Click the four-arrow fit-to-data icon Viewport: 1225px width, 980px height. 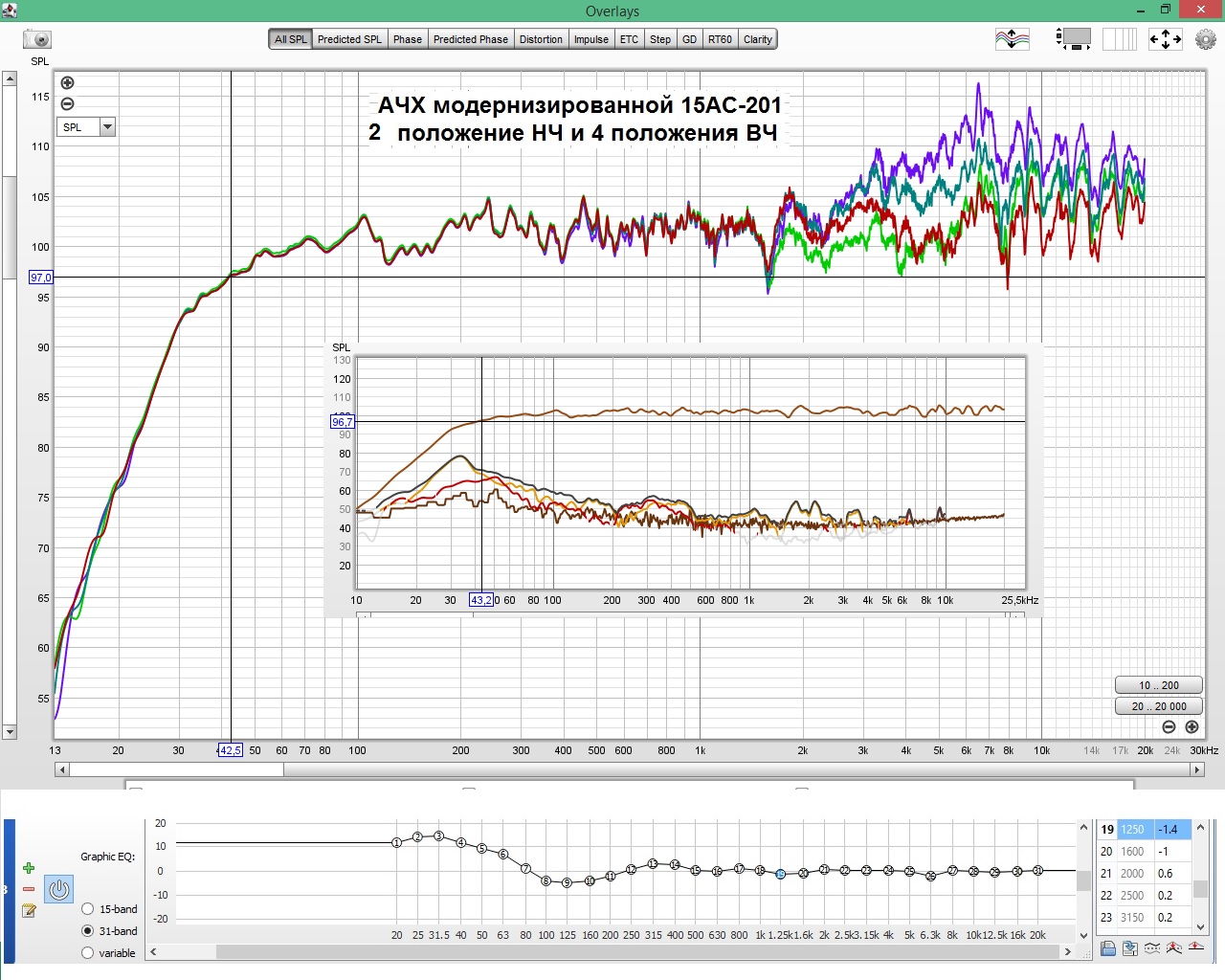(x=1165, y=39)
